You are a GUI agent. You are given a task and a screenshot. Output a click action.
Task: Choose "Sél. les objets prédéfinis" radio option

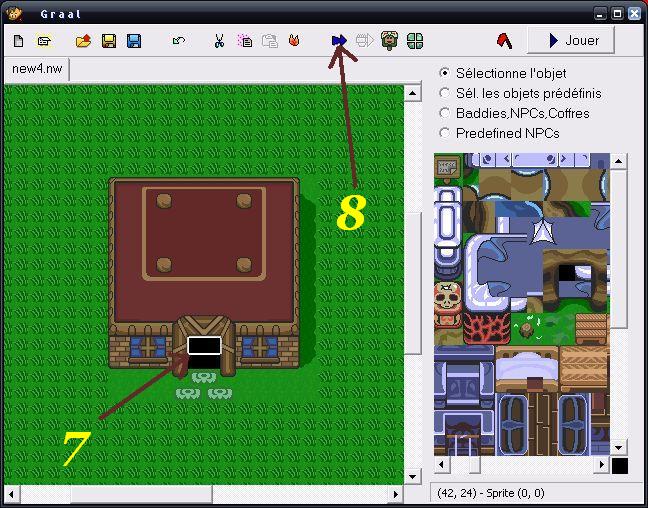(445, 93)
